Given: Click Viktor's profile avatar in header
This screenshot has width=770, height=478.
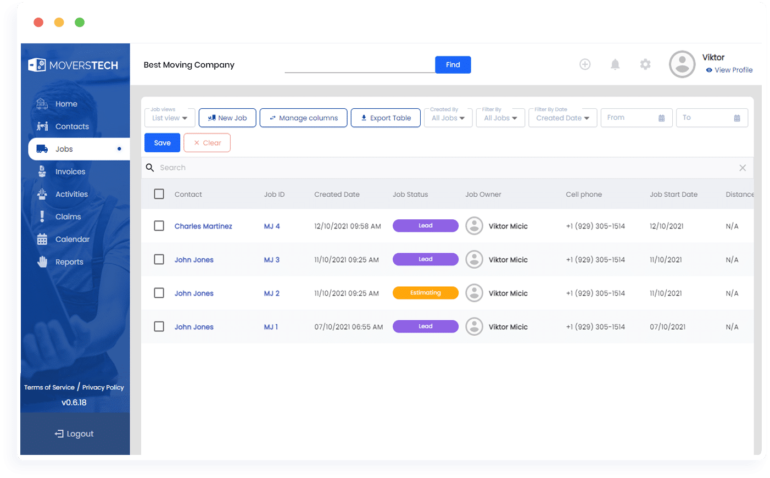Looking at the screenshot, I should pyautogui.click(x=682, y=64).
